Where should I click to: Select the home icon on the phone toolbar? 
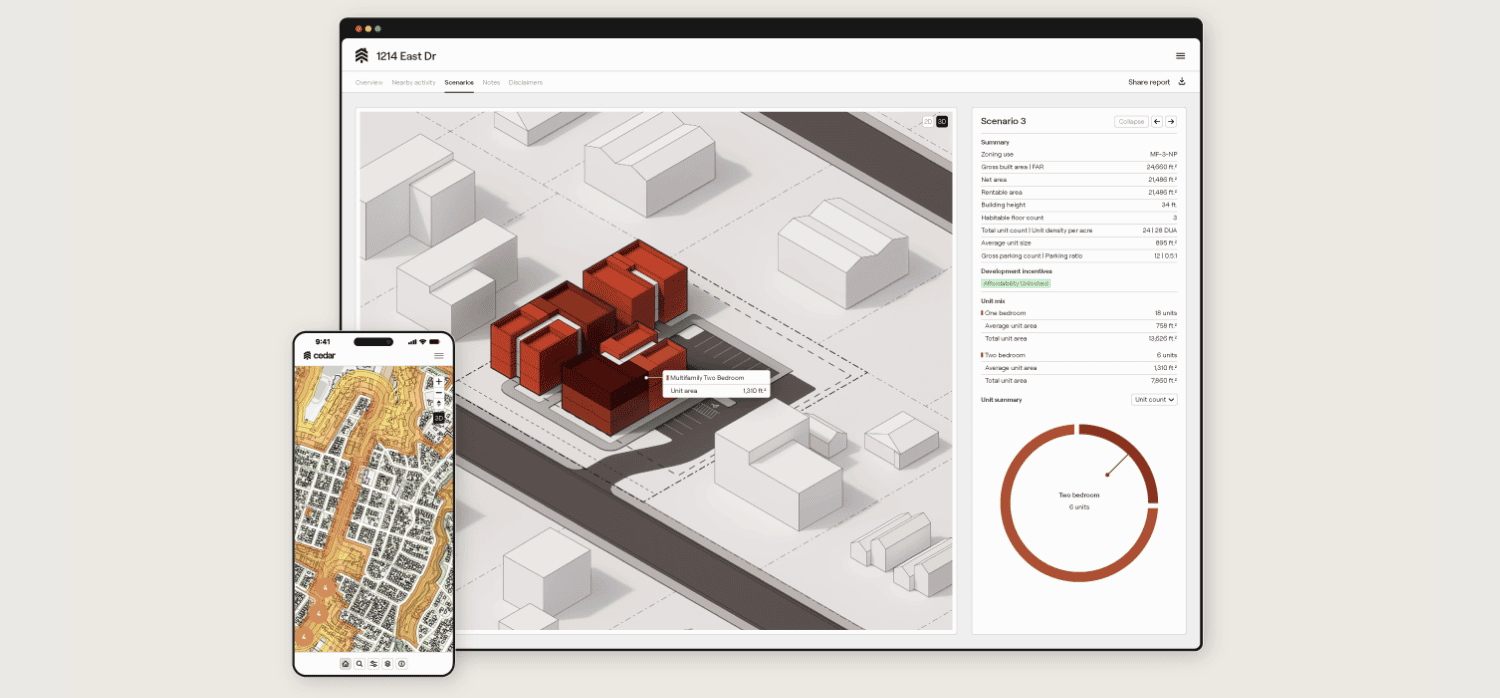click(x=345, y=663)
